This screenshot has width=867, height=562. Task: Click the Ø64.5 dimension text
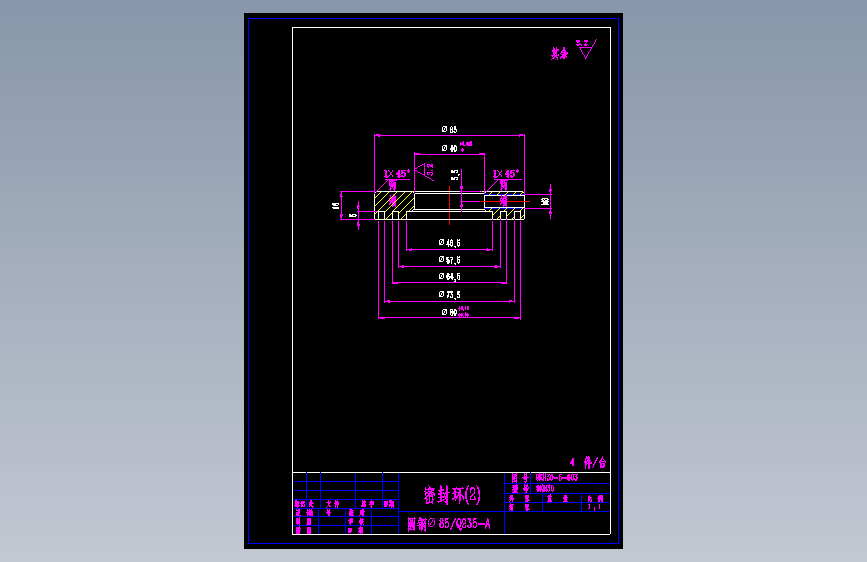(450, 277)
